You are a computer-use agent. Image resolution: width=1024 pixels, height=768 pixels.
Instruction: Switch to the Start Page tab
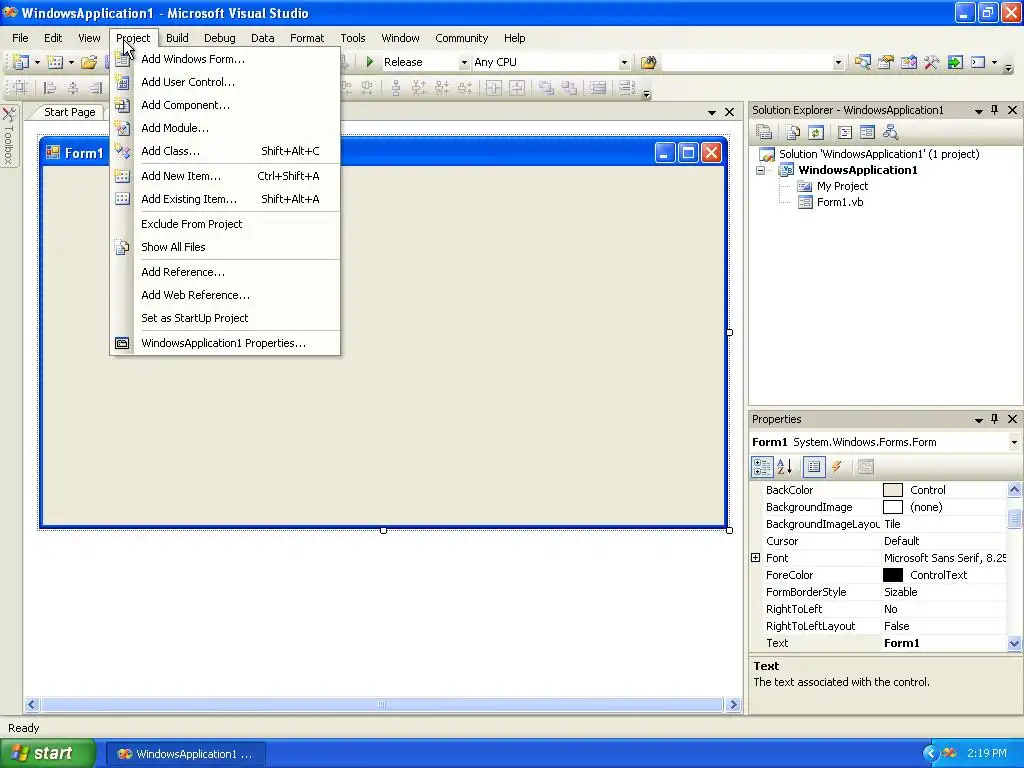click(69, 112)
